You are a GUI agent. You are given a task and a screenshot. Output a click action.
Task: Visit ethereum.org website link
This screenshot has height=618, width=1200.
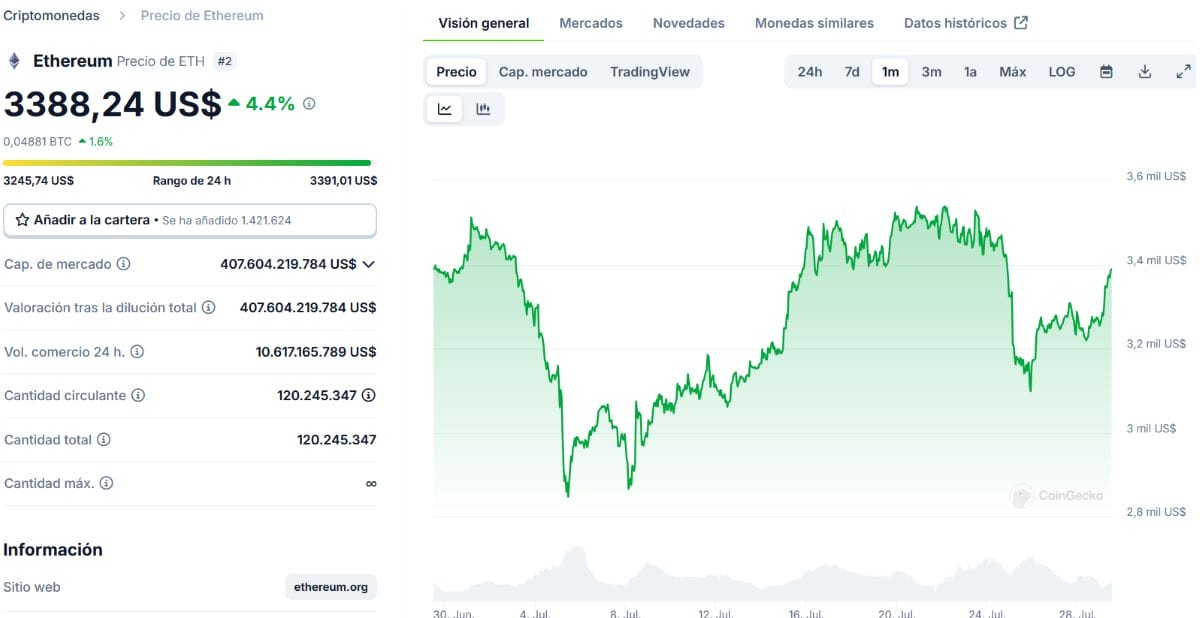click(x=331, y=587)
